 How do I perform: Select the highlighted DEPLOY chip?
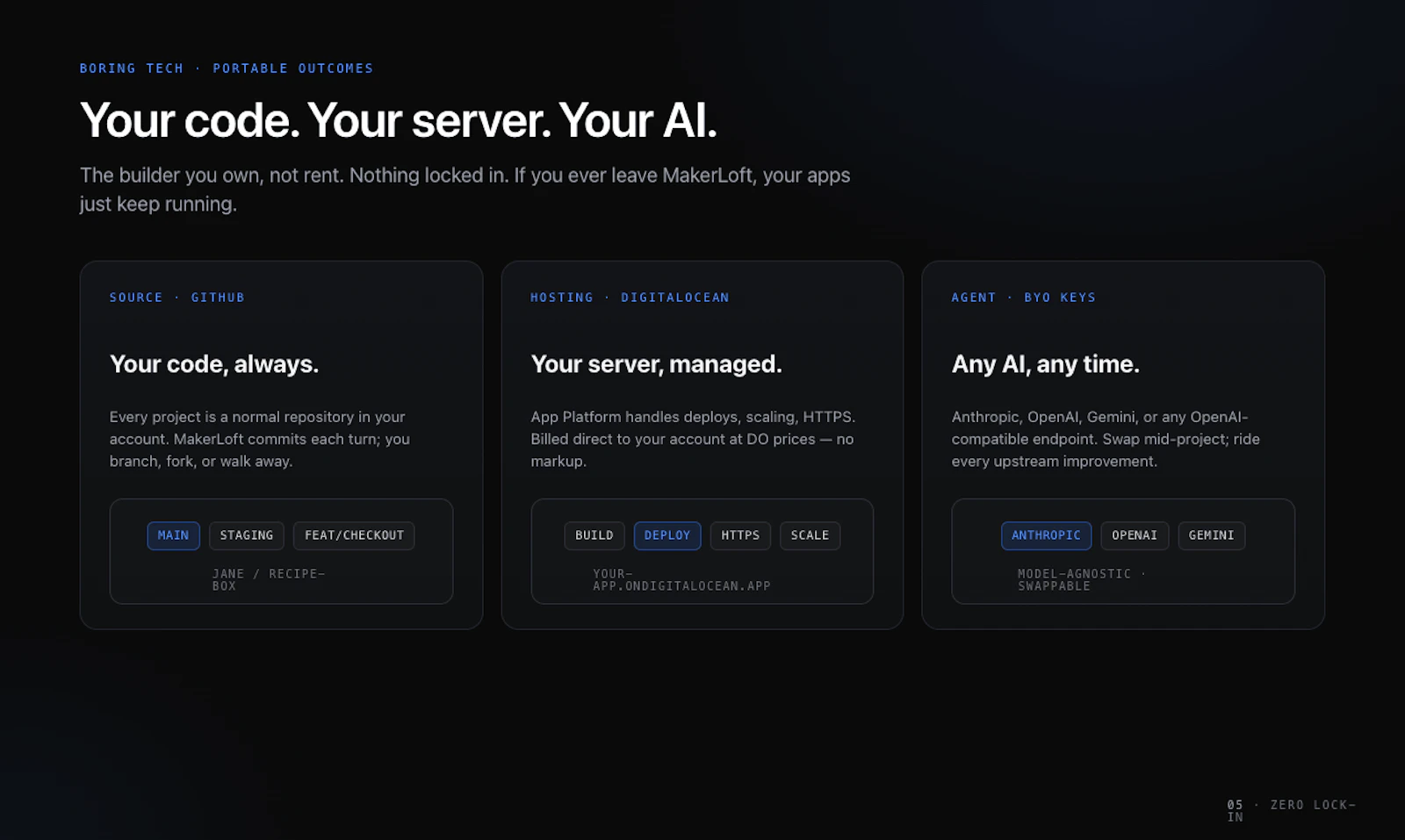(x=667, y=535)
